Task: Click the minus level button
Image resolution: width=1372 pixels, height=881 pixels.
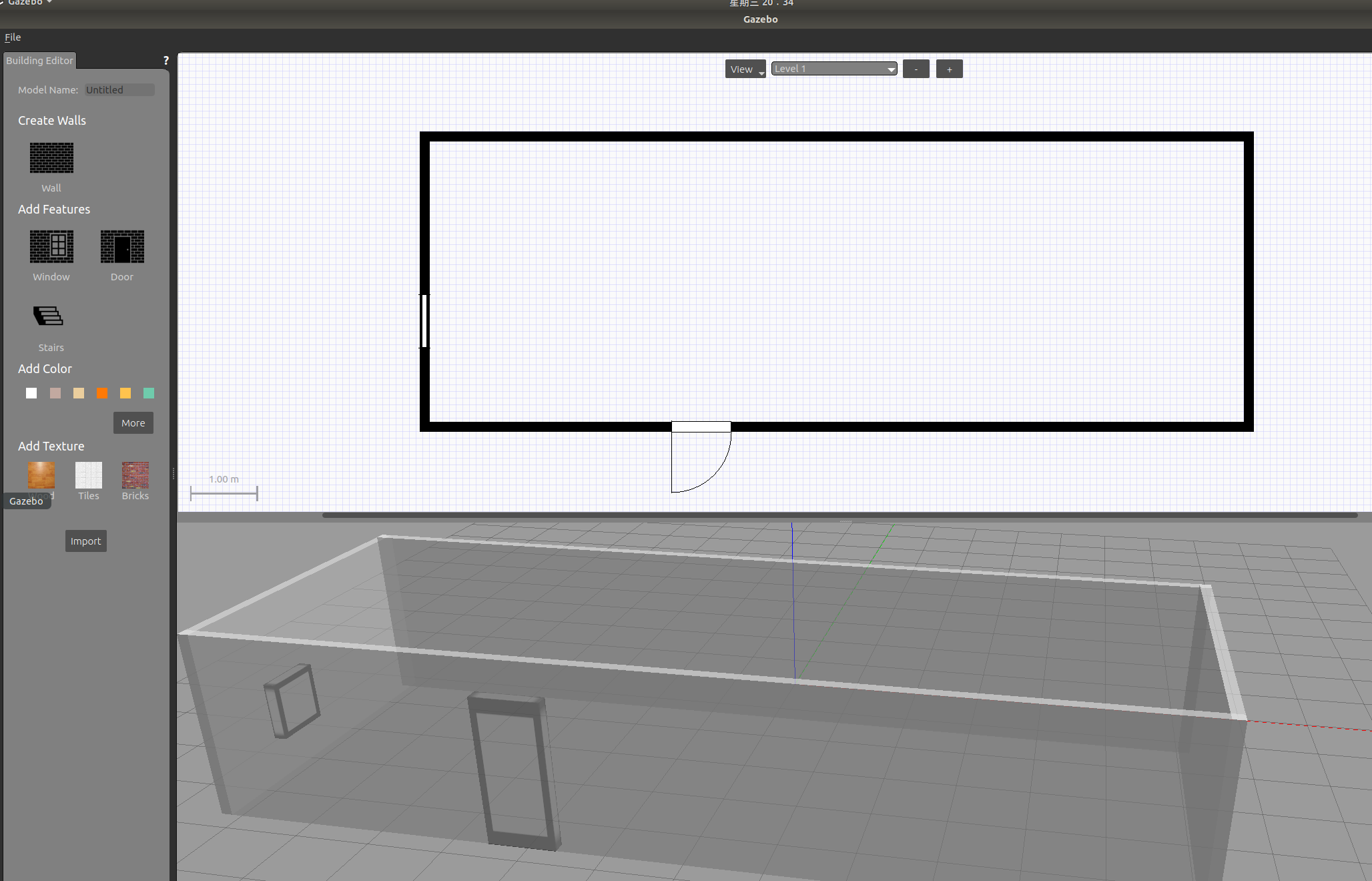Action: pos(916,69)
